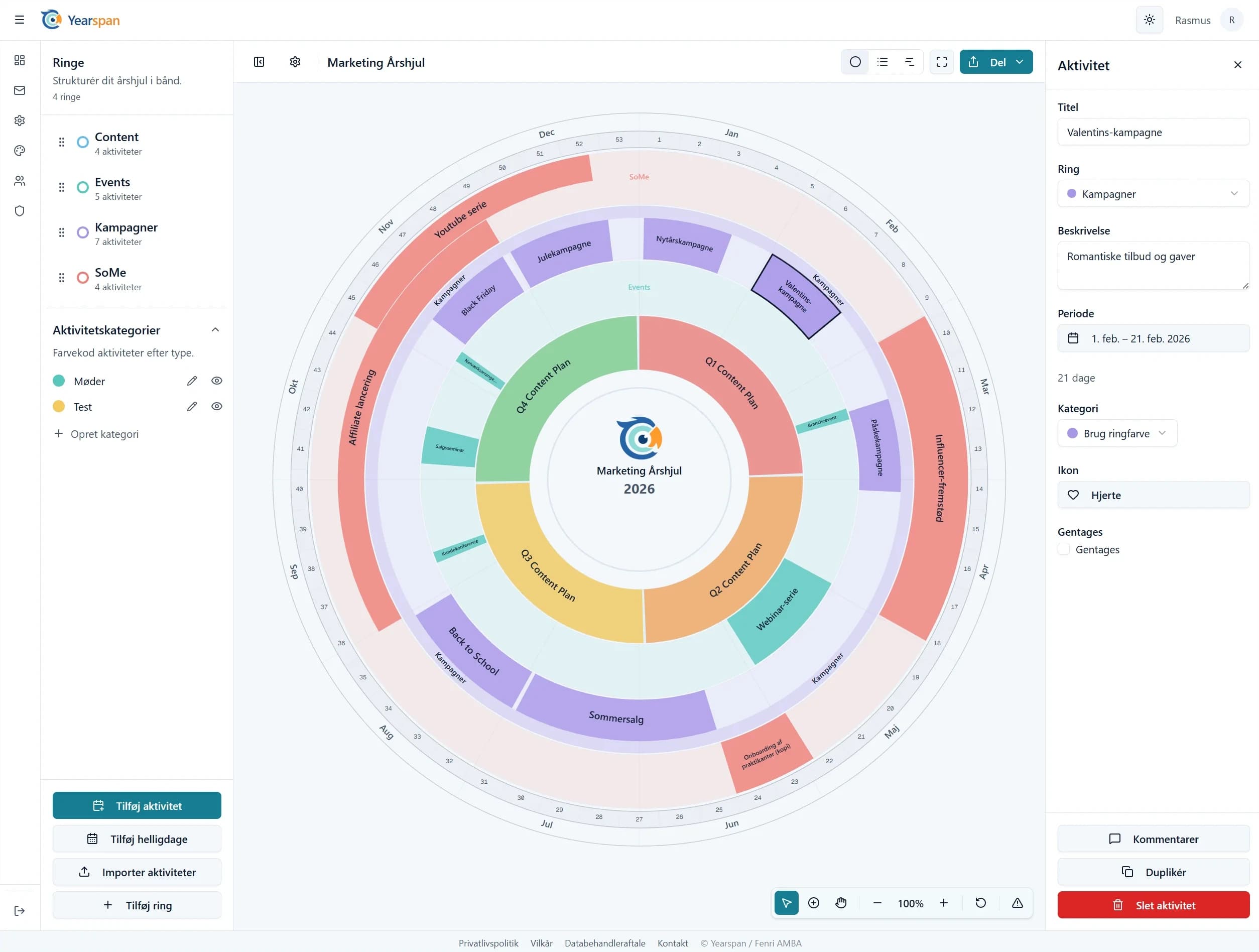
Task: Click the Tilføj aktivitet button
Action: tap(137, 806)
